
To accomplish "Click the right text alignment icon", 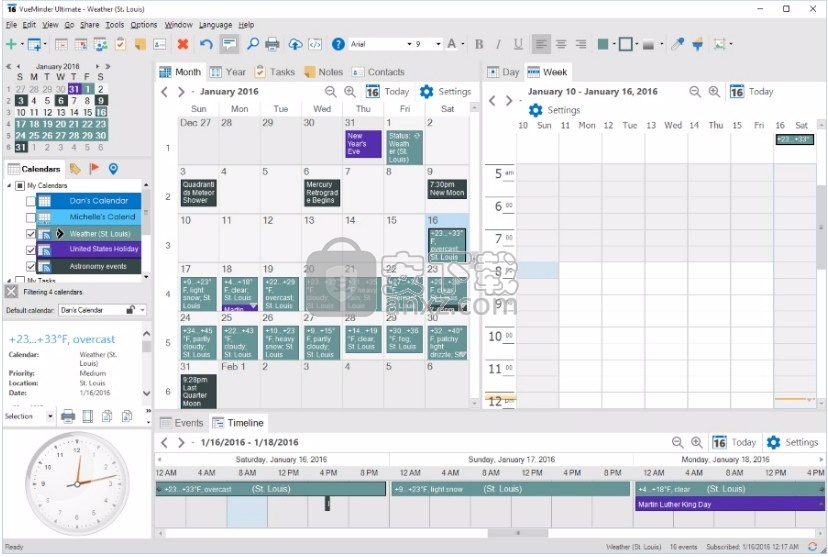I will tap(580, 44).
